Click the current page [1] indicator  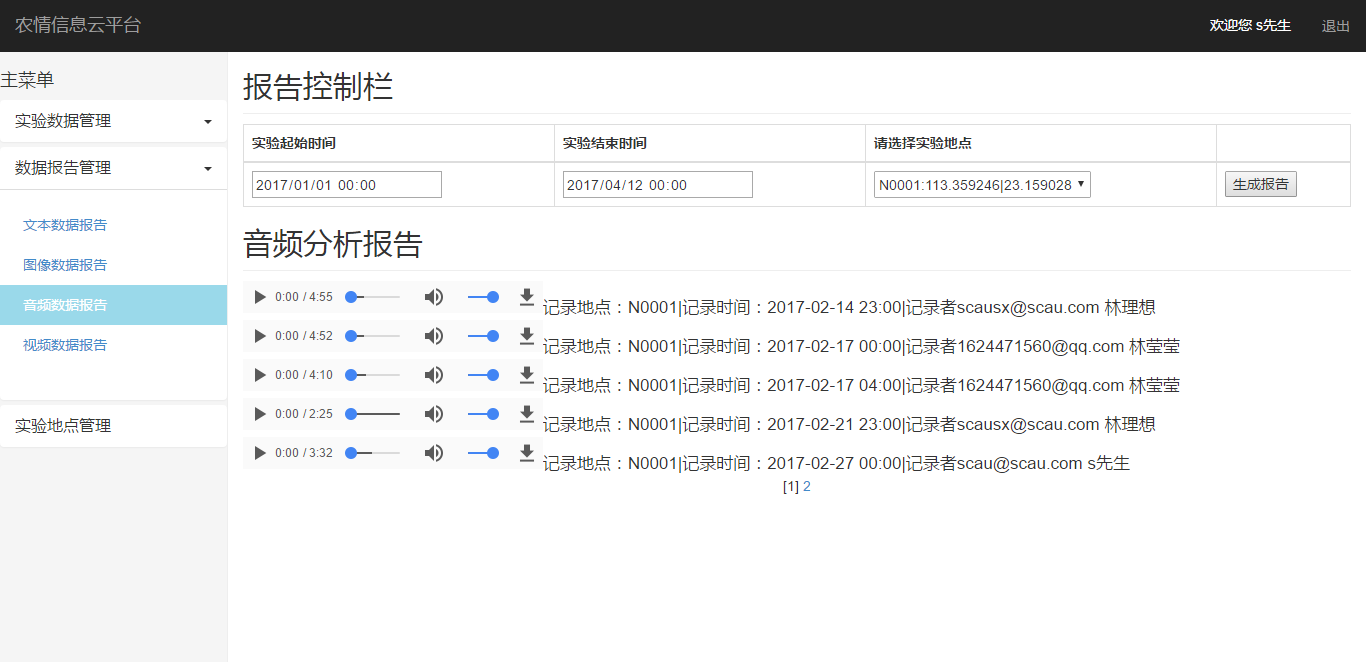point(791,487)
